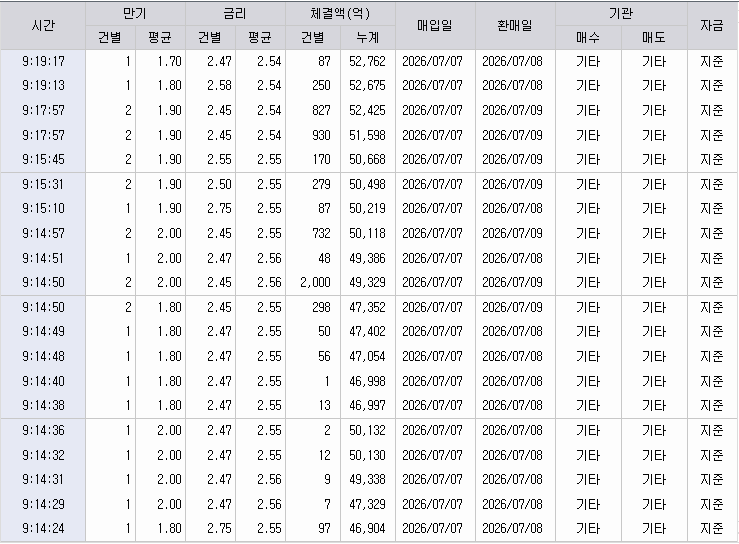Select the 9:14:57 time cell

pyautogui.click(x=43, y=233)
